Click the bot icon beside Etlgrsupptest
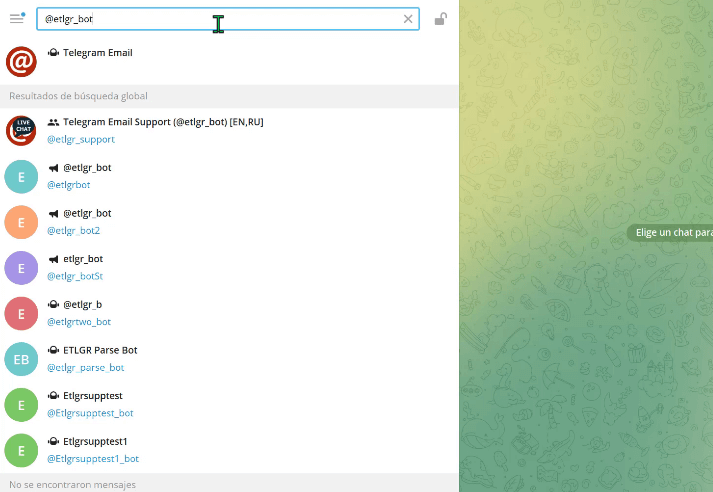713x492 pixels. (x=53, y=396)
